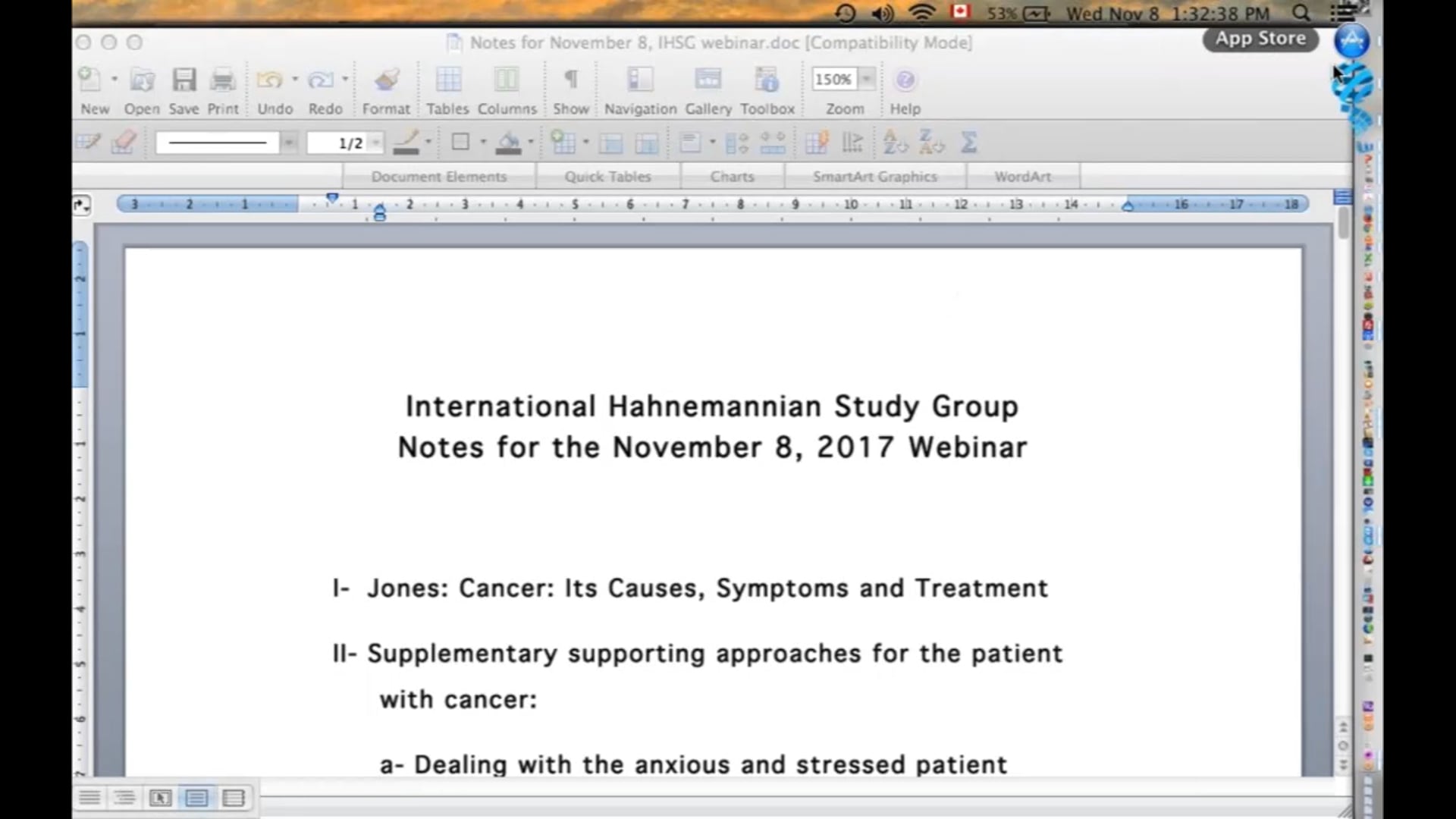This screenshot has height=819, width=1456.
Task: Click the AutoSum icon
Action: click(969, 142)
